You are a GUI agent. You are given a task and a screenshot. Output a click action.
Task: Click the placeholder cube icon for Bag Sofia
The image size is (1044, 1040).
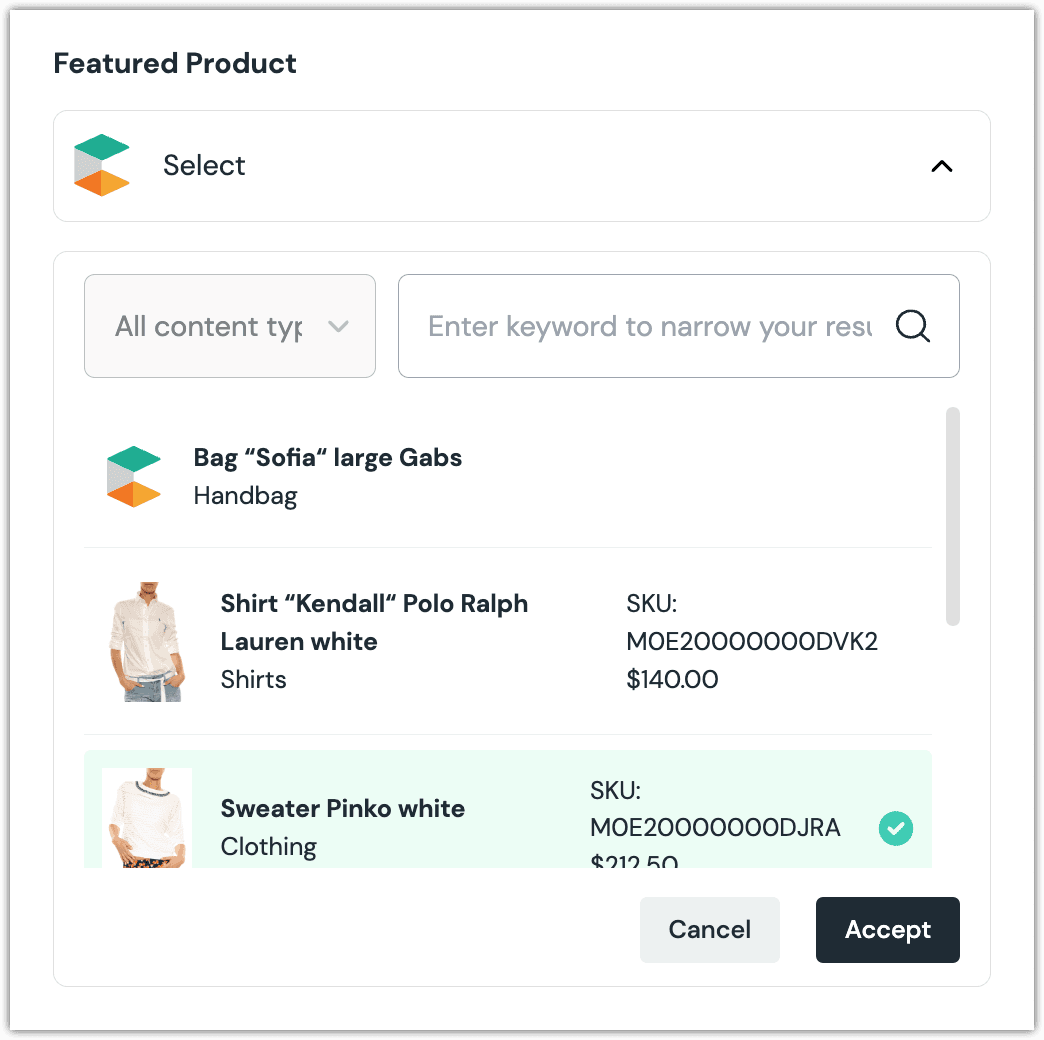(x=134, y=476)
